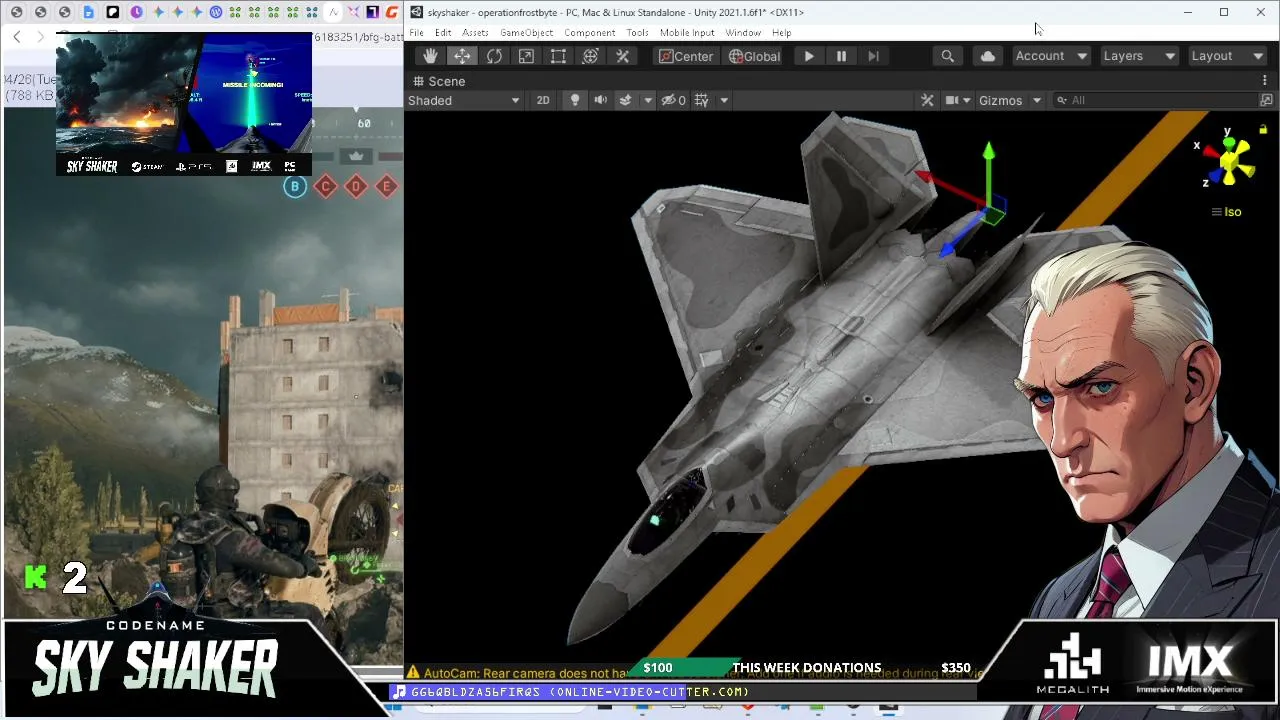Open the WordPress browser tab
This screenshot has height=720, width=1280.
[x=215, y=12]
